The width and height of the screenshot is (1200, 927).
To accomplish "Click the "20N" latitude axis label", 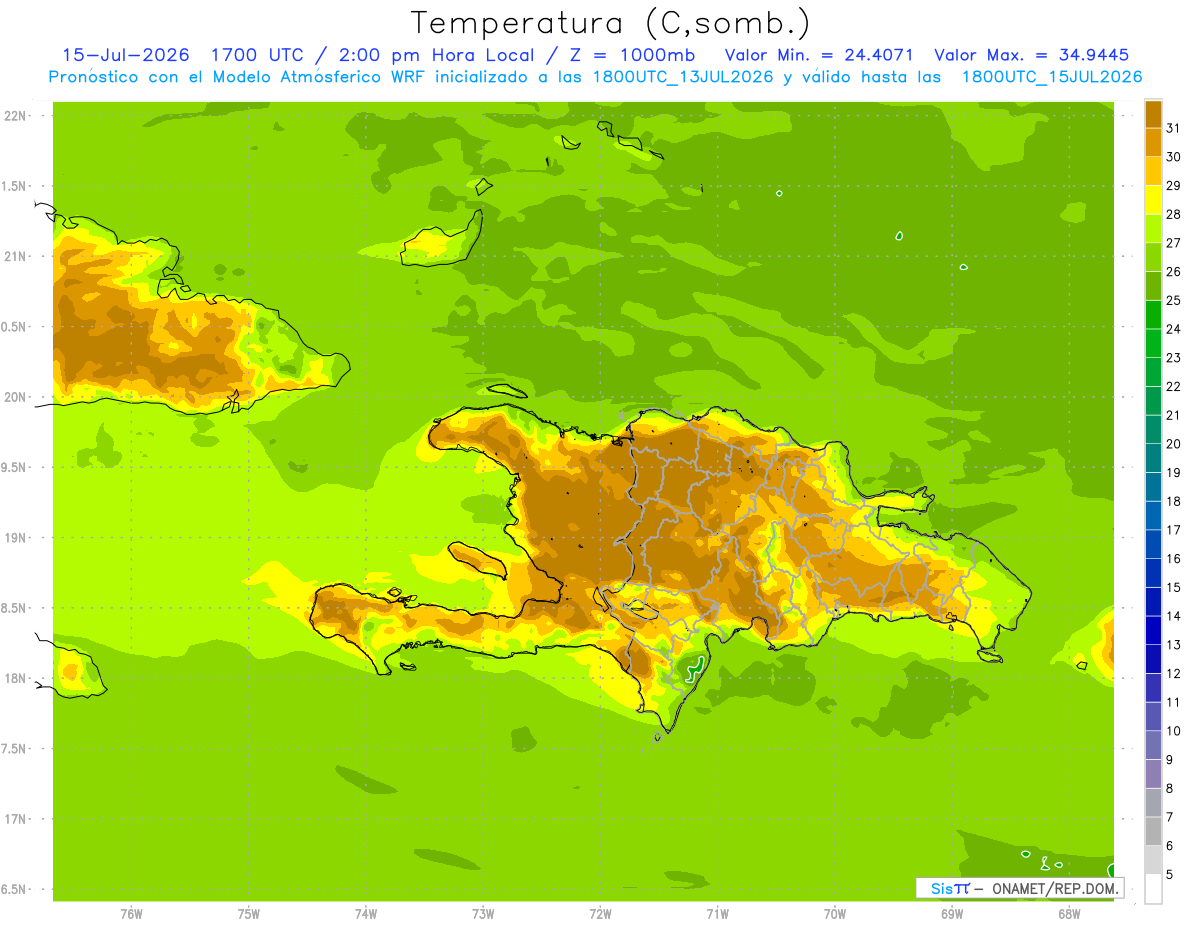I will pyautogui.click(x=17, y=397).
